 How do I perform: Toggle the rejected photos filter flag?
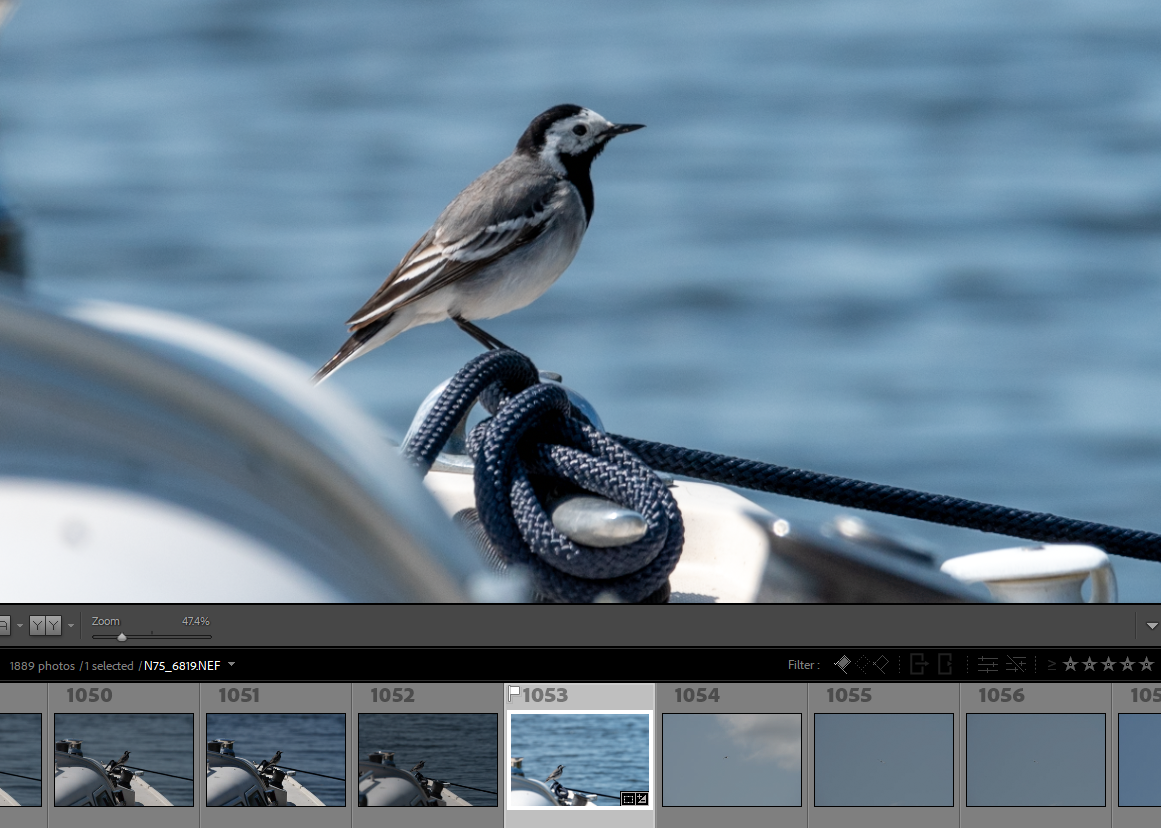pyautogui.click(x=880, y=664)
